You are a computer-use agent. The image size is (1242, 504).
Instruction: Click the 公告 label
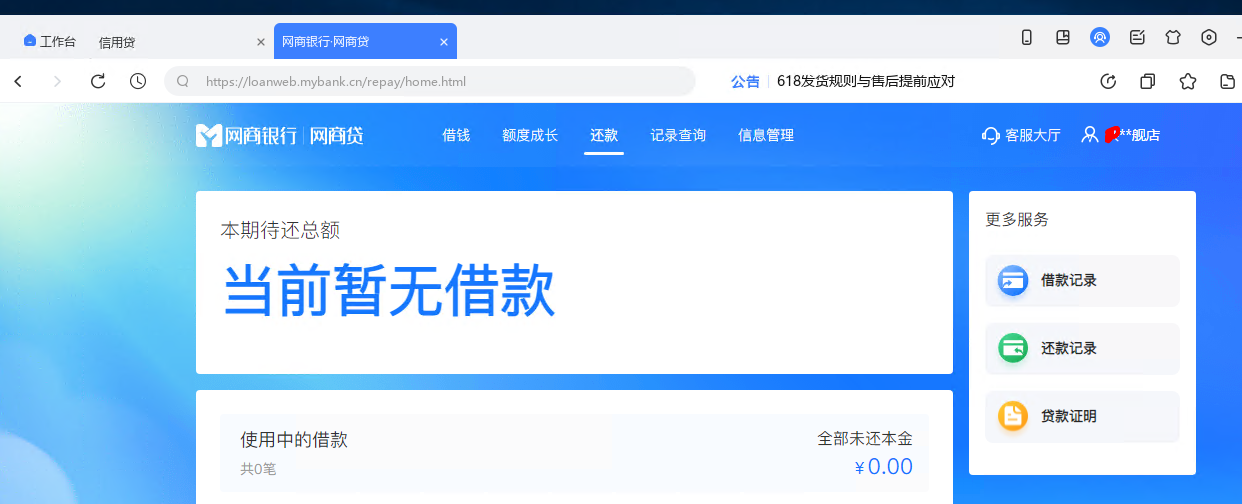coord(745,81)
